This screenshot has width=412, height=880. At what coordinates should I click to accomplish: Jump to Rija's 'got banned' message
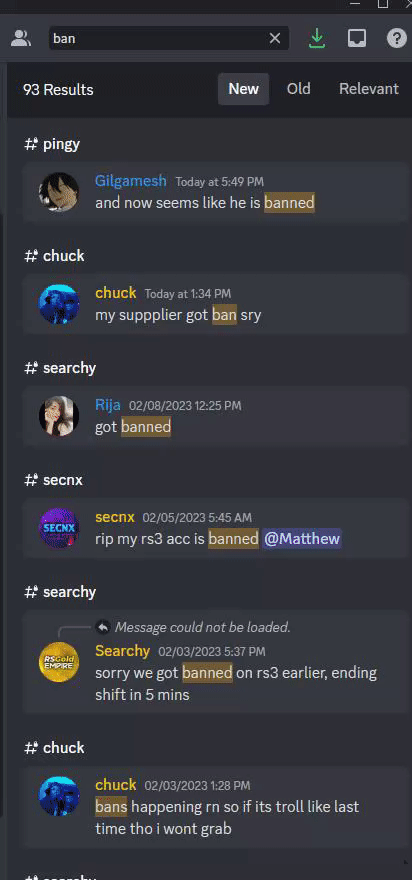pos(216,416)
